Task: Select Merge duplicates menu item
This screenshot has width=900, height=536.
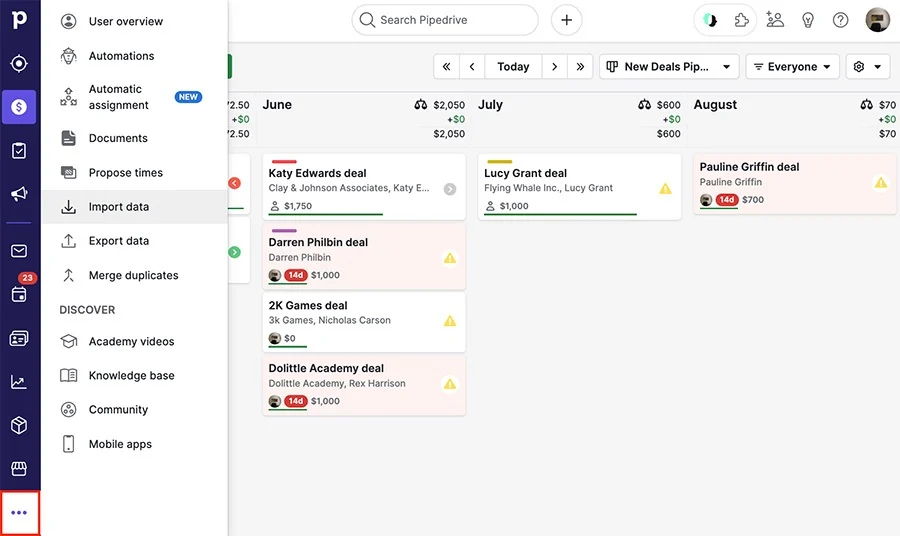Action: (135, 275)
